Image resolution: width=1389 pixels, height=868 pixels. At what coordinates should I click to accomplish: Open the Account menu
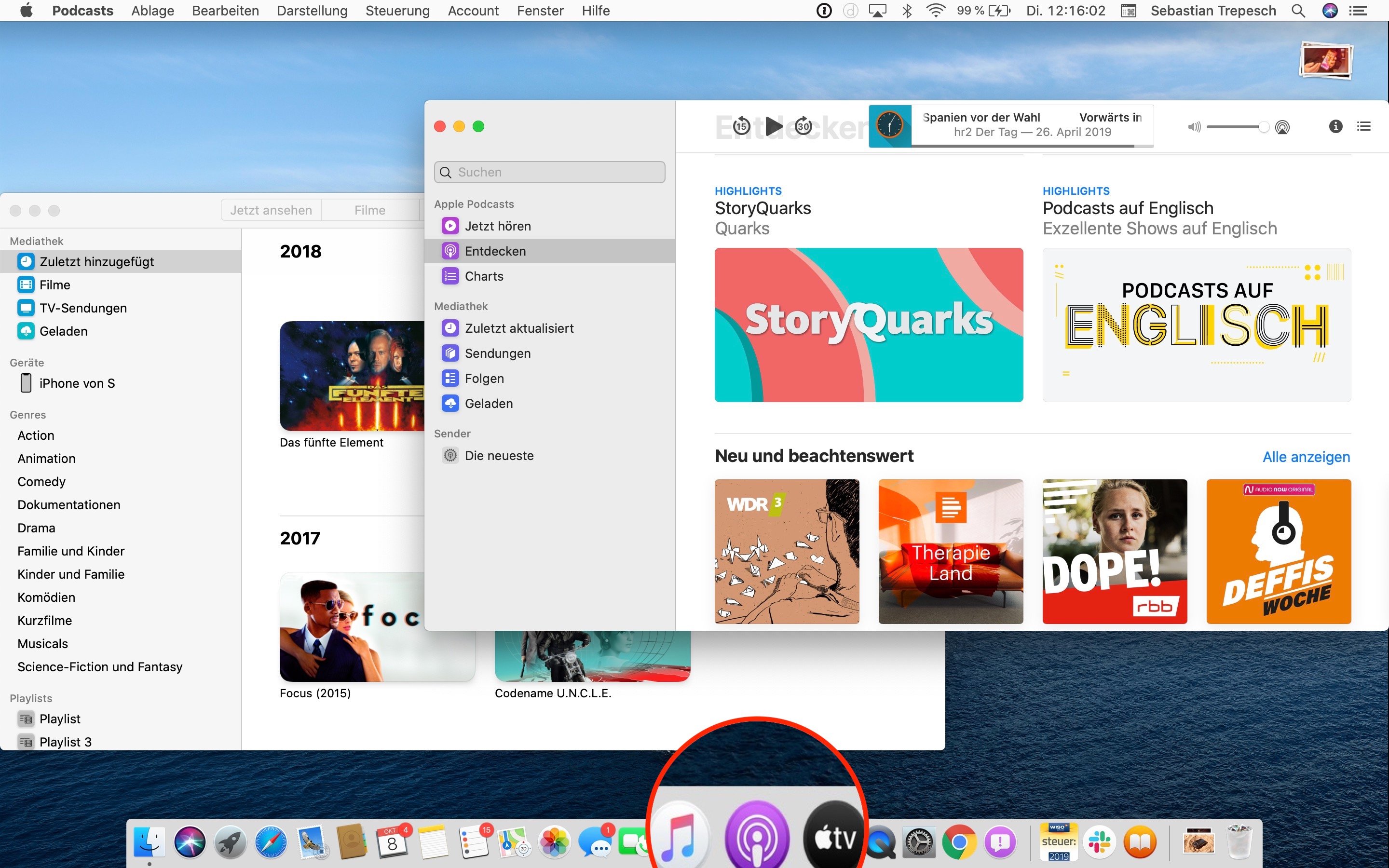click(x=474, y=10)
